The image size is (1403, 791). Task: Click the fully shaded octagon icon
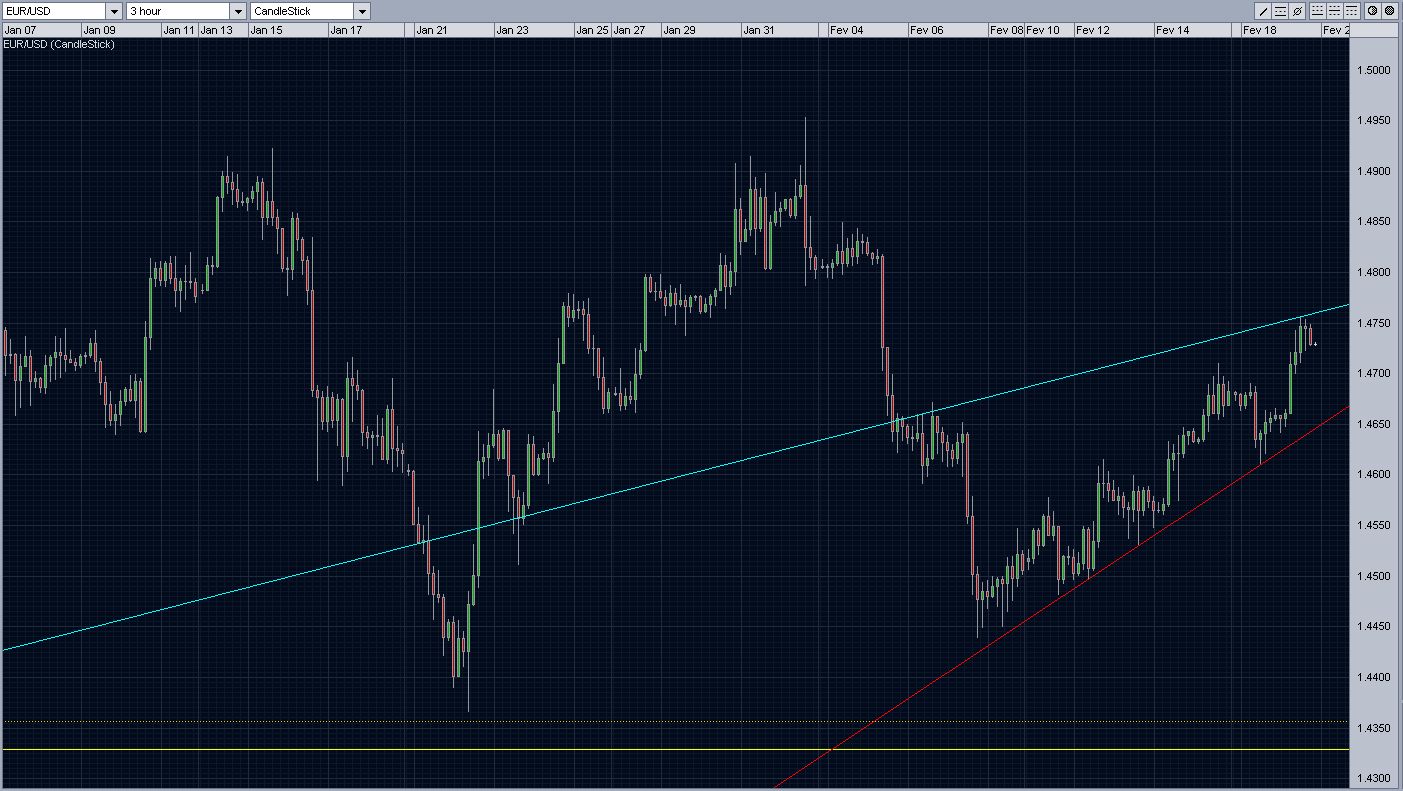(1390, 11)
